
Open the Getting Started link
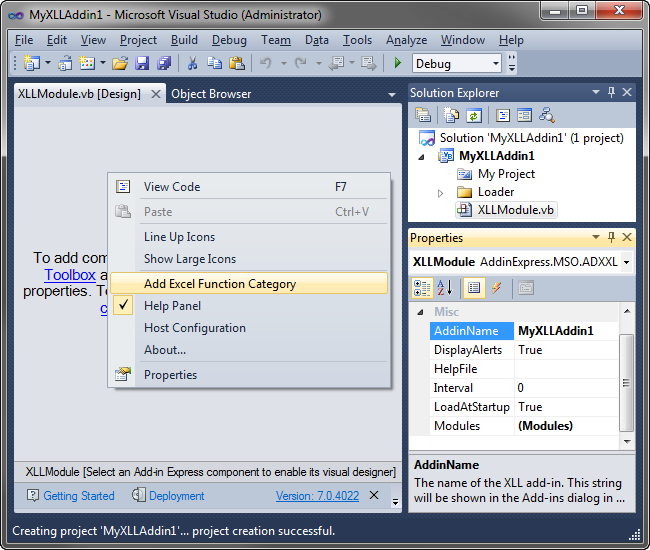click(79, 496)
